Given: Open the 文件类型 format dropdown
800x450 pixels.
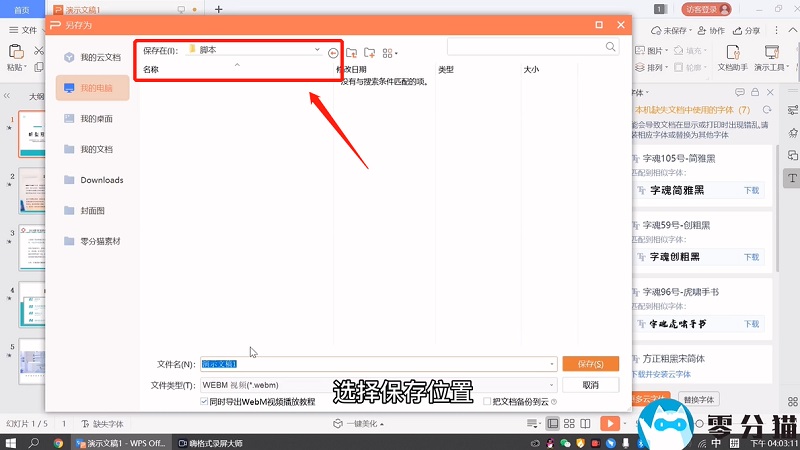Looking at the screenshot, I should [550, 384].
